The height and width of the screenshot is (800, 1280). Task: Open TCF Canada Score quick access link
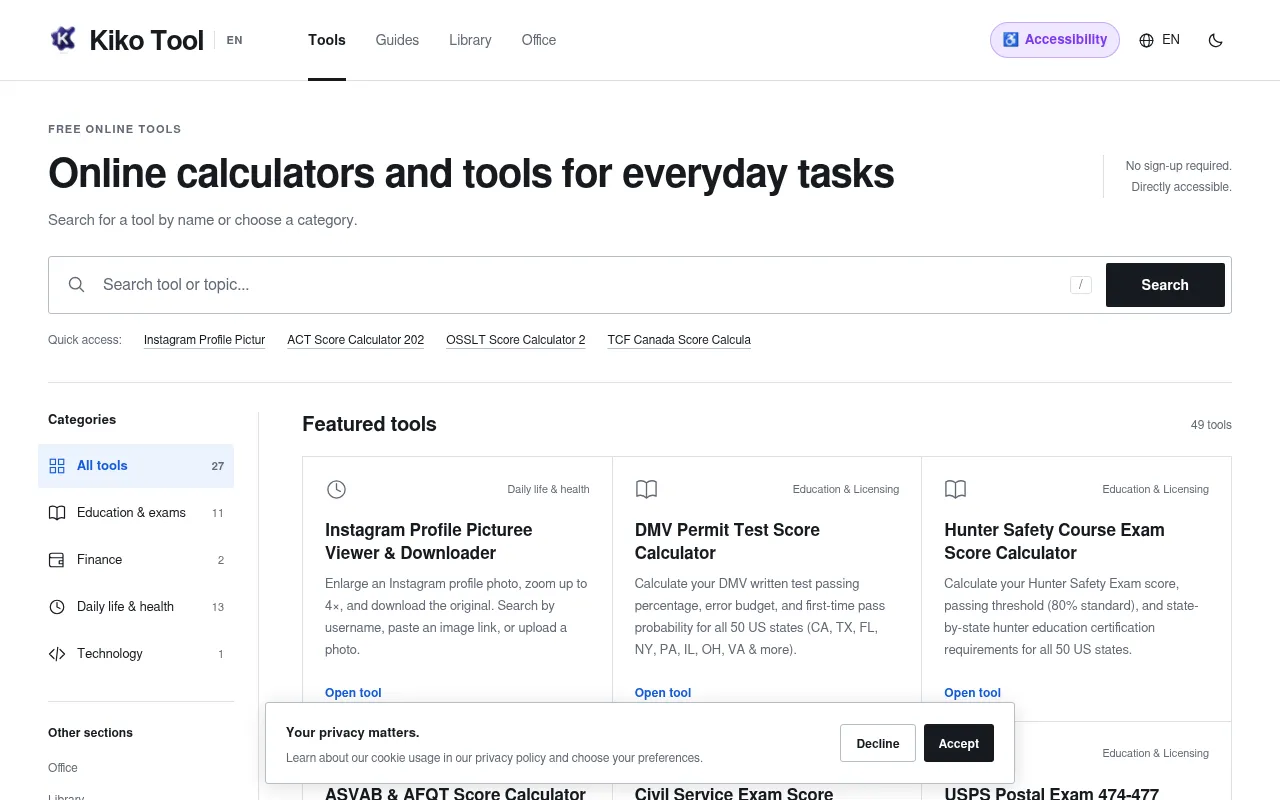tap(679, 340)
